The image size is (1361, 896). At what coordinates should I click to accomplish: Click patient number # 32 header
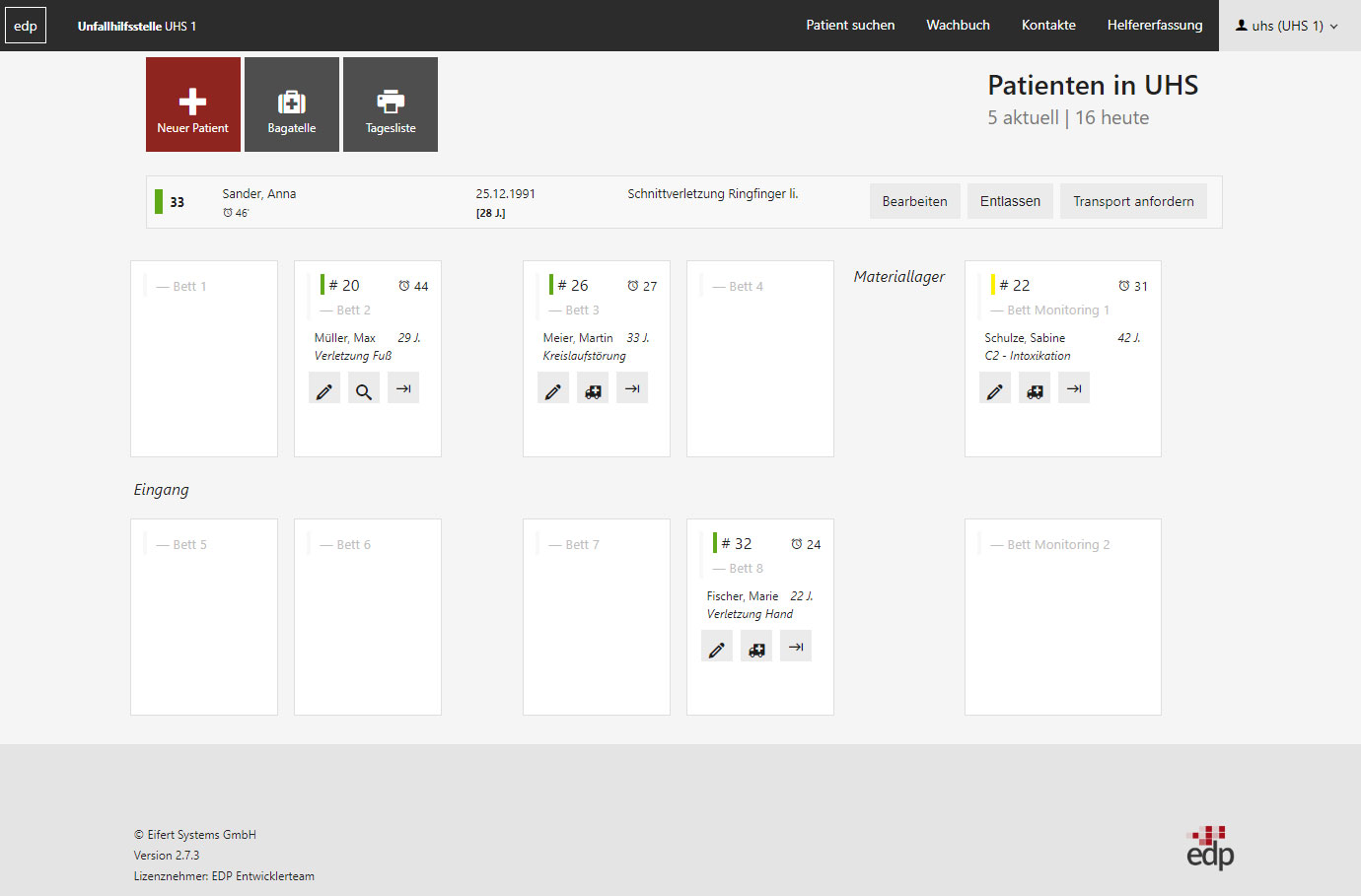coord(737,544)
